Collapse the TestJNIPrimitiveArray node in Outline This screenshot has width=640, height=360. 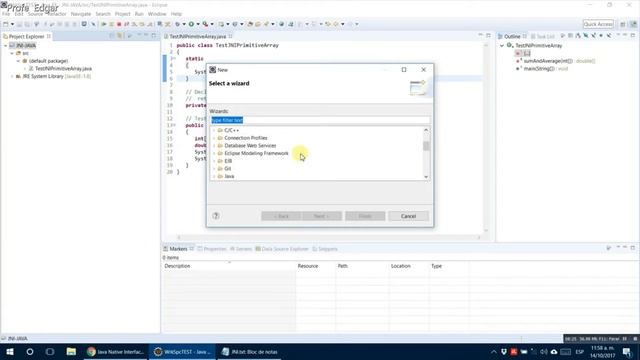click(502, 45)
